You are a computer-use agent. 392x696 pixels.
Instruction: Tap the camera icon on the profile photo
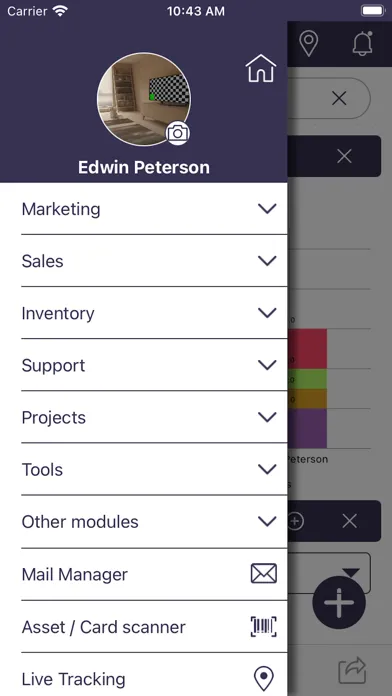point(178,133)
